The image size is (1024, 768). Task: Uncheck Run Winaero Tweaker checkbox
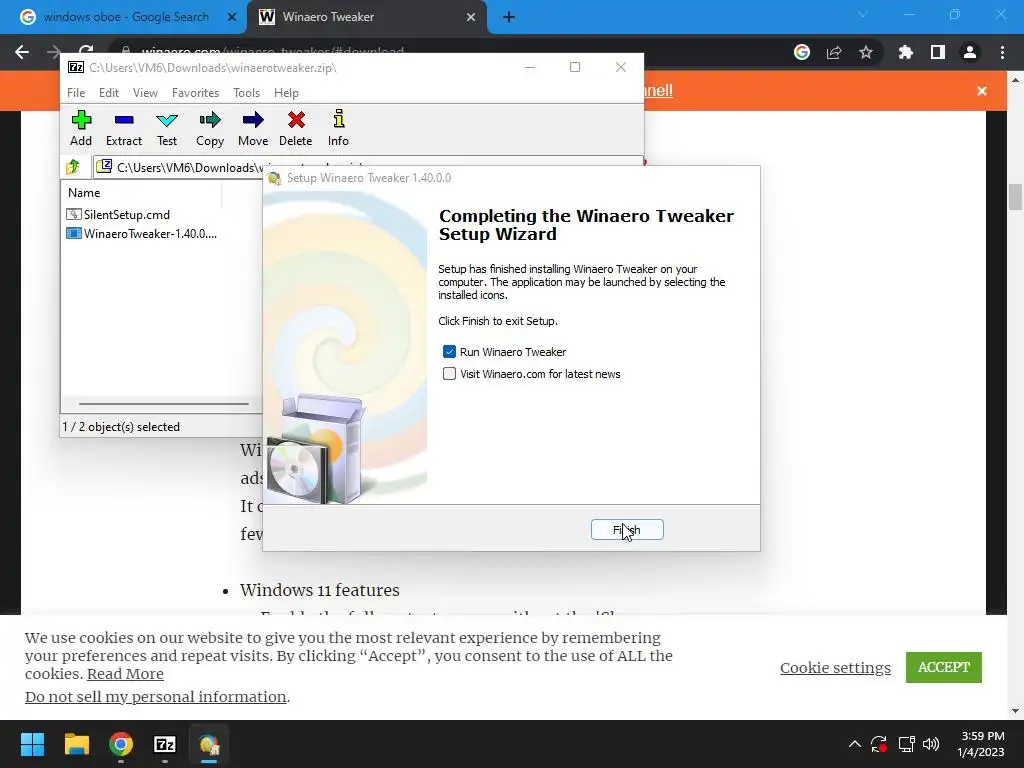pos(449,352)
